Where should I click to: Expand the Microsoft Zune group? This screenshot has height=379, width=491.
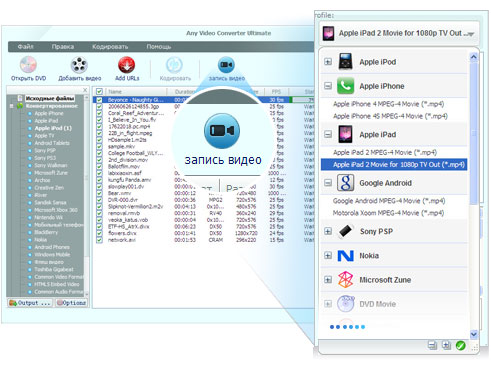click(x=328, y=280)
